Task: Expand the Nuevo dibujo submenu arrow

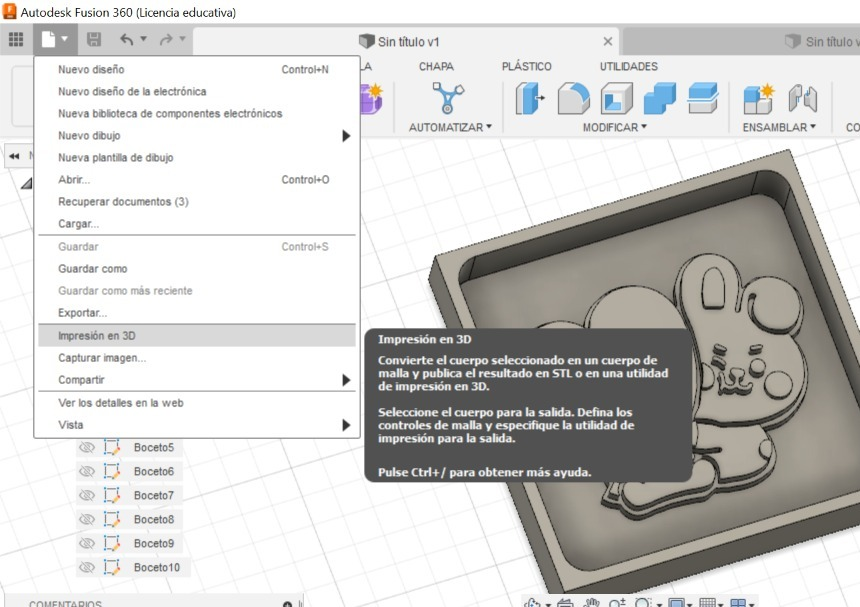Action: (346, 135)
